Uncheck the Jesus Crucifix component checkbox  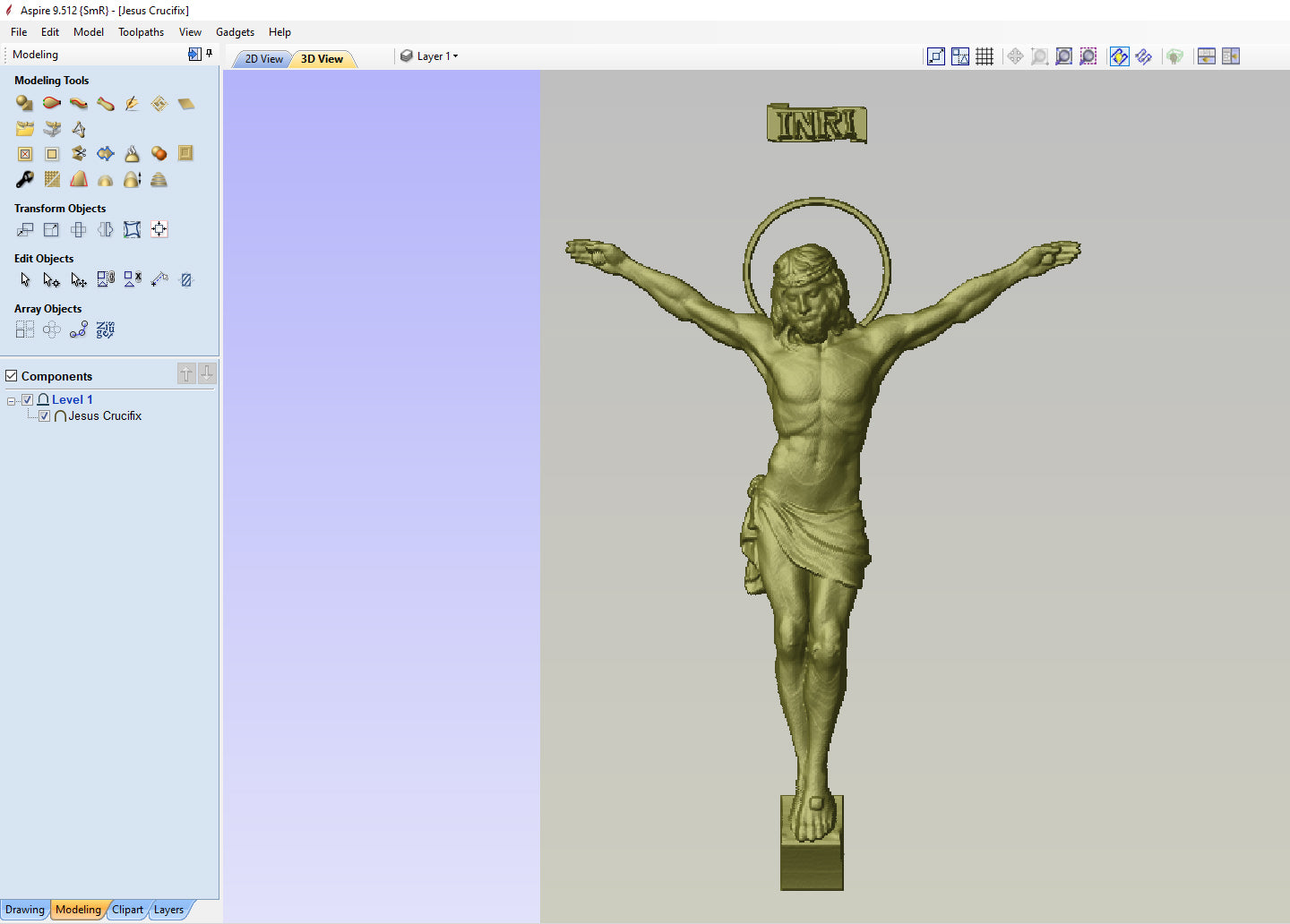pos(44,416)
